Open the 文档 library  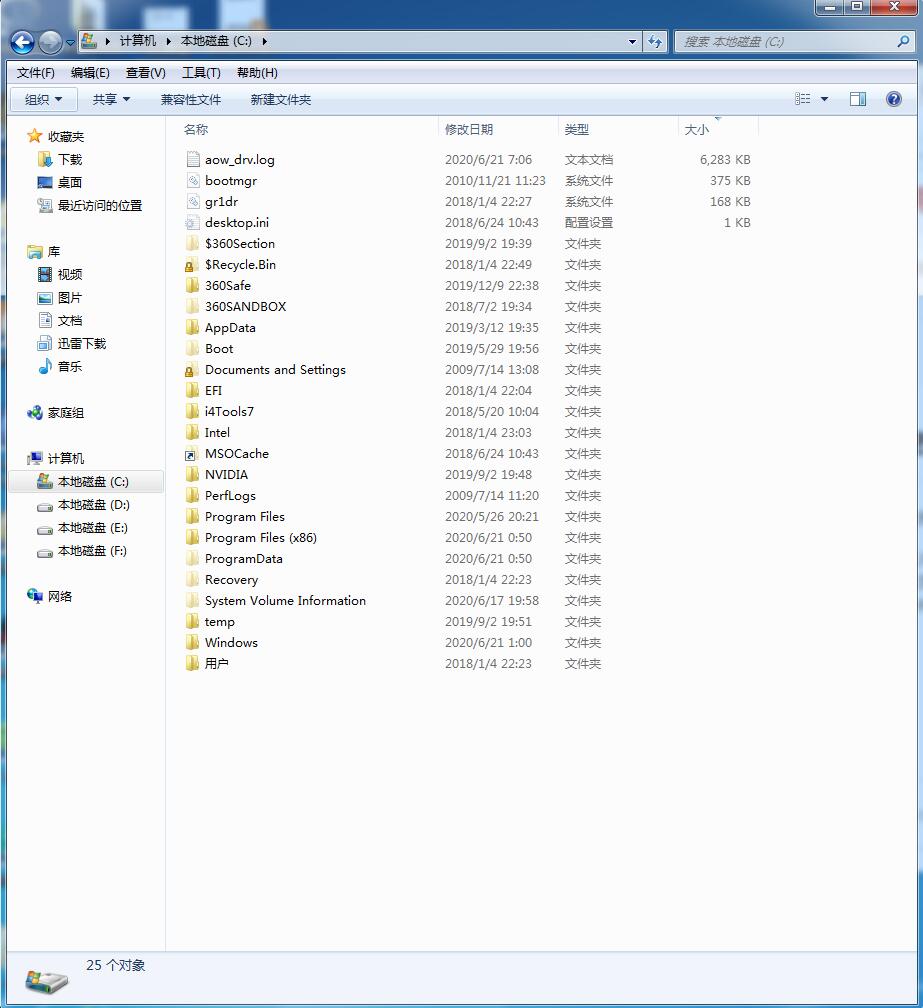(70, 320)
